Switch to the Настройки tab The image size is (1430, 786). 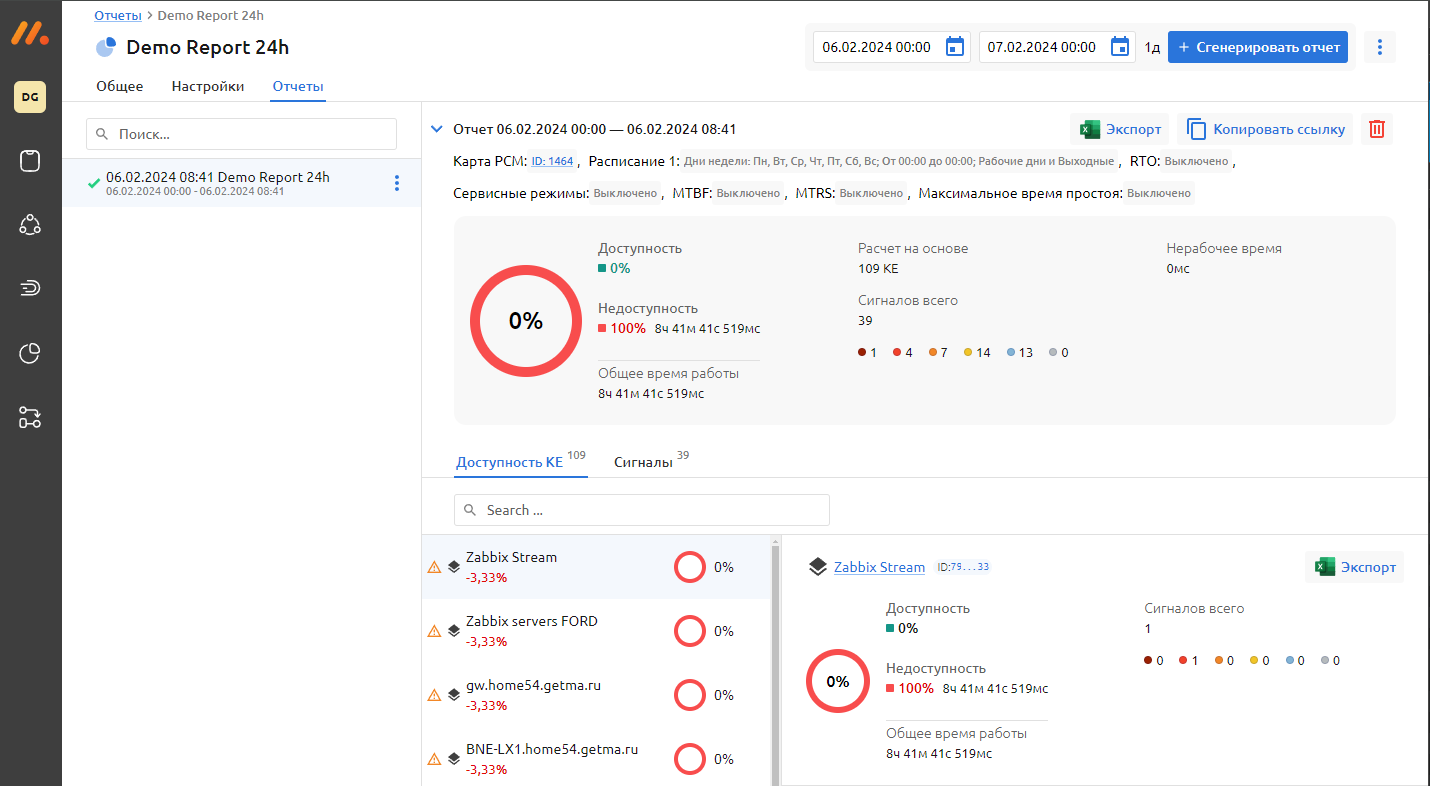point(208,86)
